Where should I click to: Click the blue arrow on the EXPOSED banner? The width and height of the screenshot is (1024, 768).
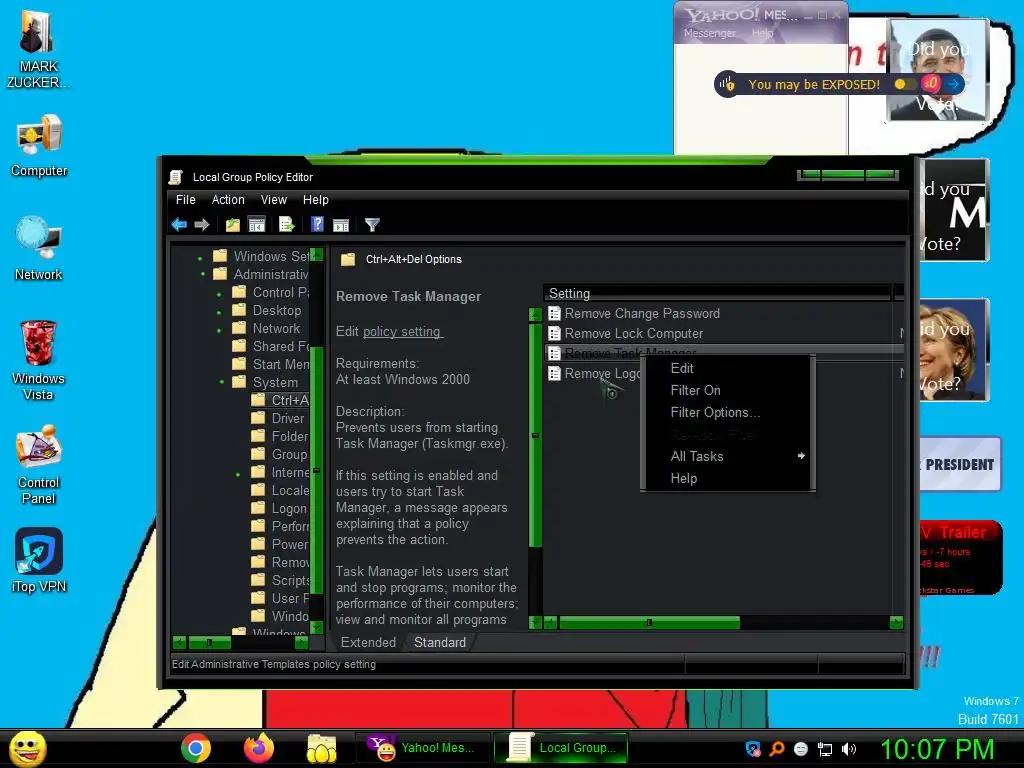point(953,84)
